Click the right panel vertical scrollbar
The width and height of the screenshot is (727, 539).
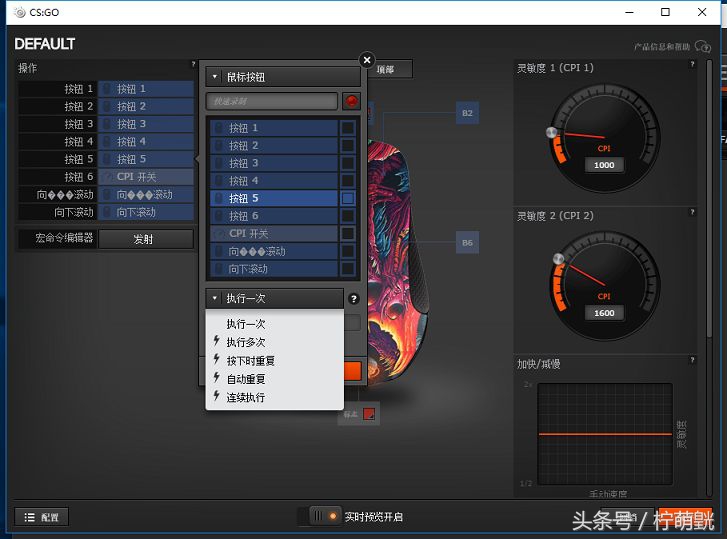(708, 199)
